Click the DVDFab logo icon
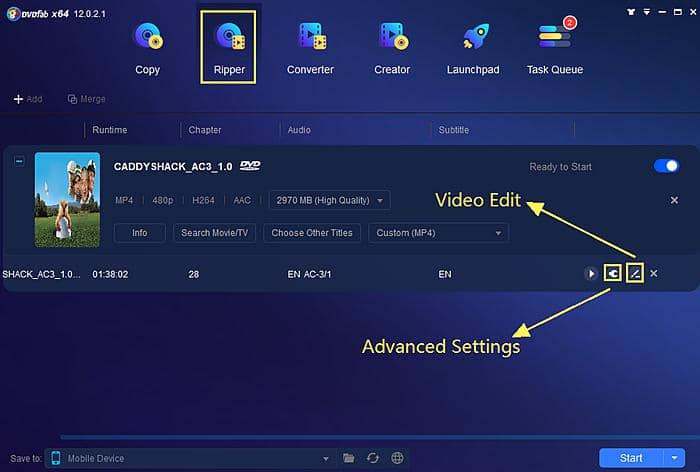This screenshot has height=472, width=700. tap(13, 14)
